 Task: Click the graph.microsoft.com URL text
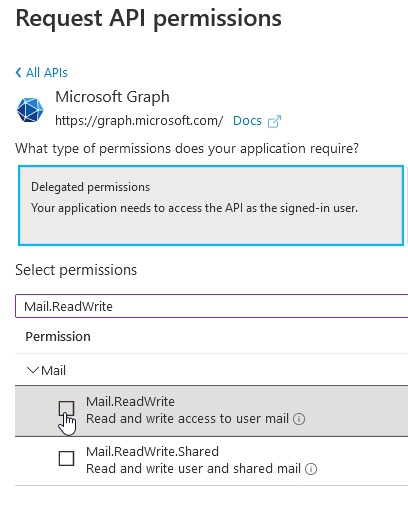click(139, 121)
